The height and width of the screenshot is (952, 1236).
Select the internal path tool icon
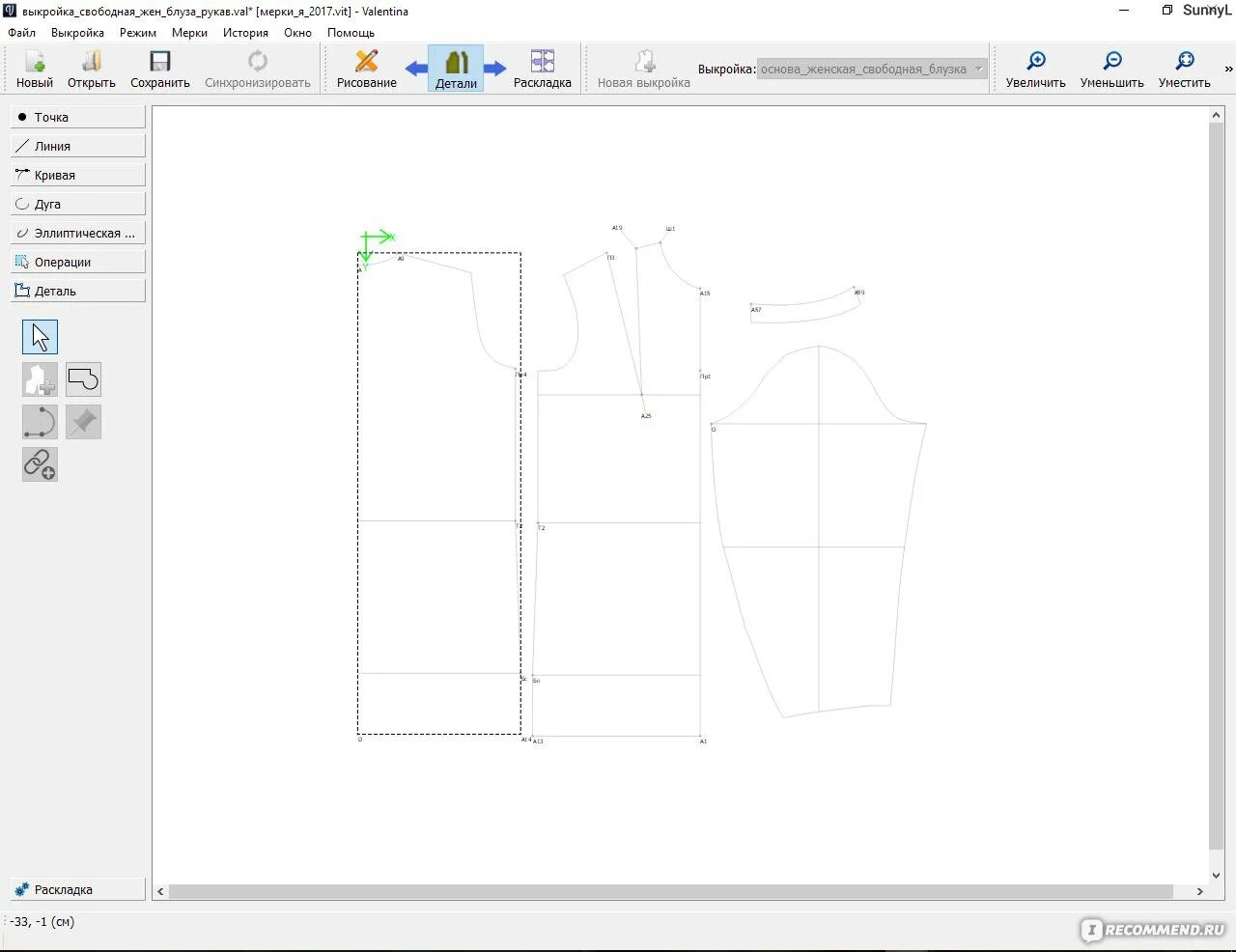(x=84, y=379)
